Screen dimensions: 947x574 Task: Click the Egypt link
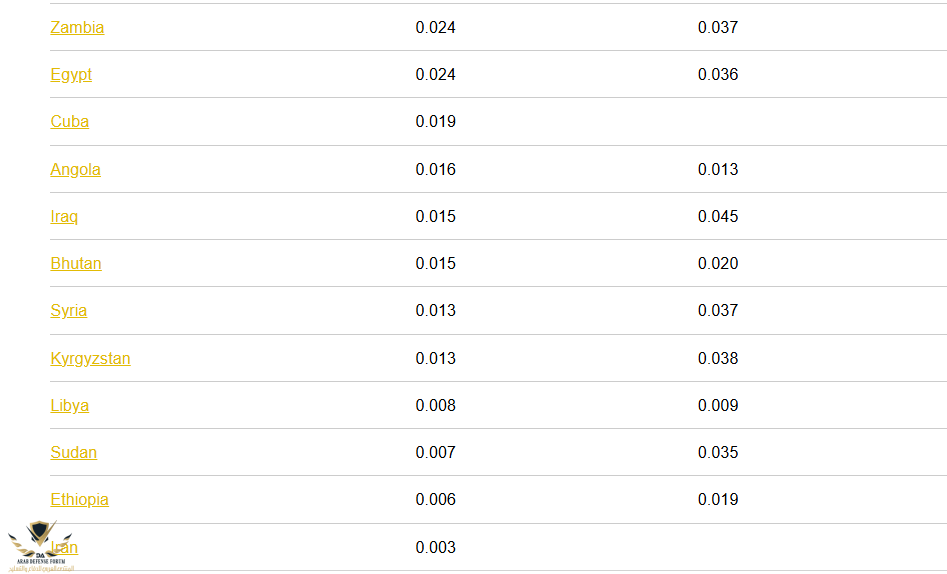(71, 75)
